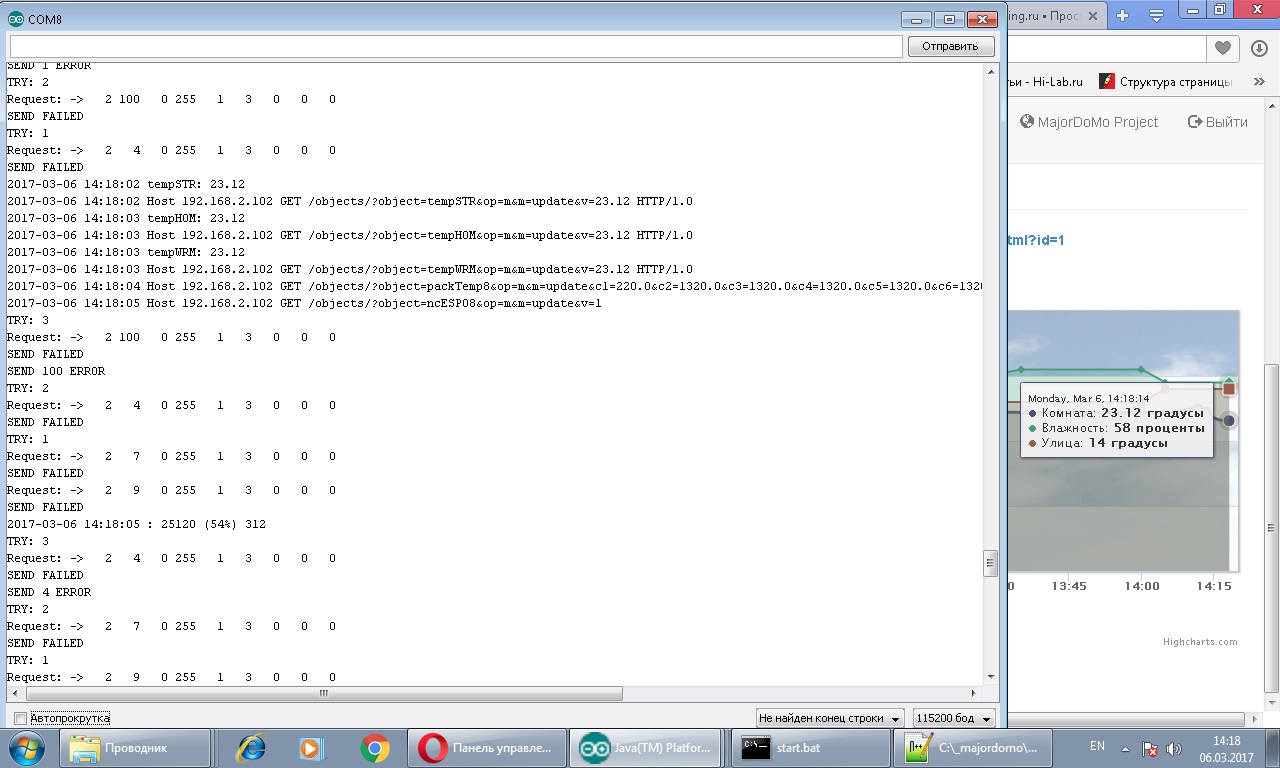The image size is (1280, 768).
Task: Click the browser page vertical scrollbar thumb
Action: [x=1272, y=528]
